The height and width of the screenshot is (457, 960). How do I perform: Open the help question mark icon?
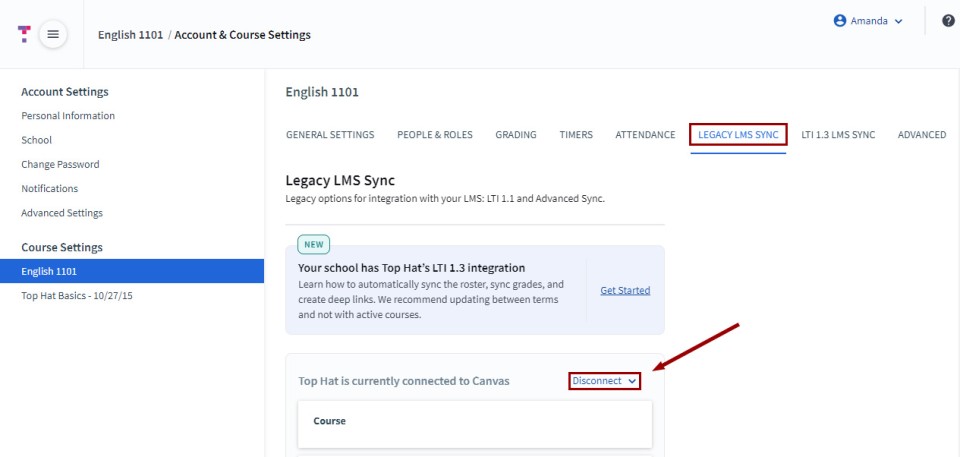(948, 21)
